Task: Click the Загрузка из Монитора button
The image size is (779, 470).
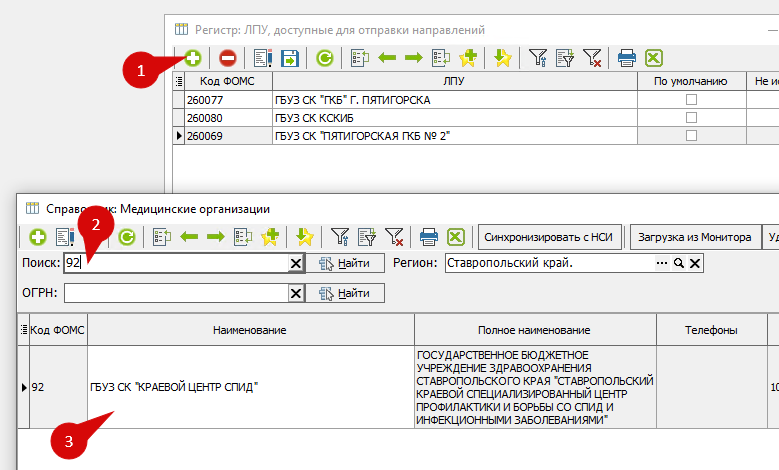Action: coord(694,237)
